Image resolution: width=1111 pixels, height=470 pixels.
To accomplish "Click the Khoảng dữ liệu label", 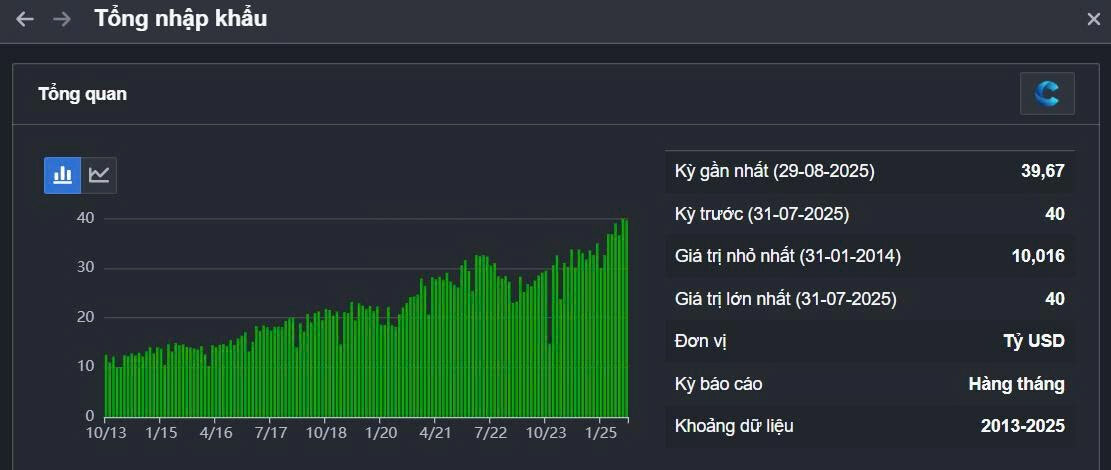I will (x=734, y=426).
